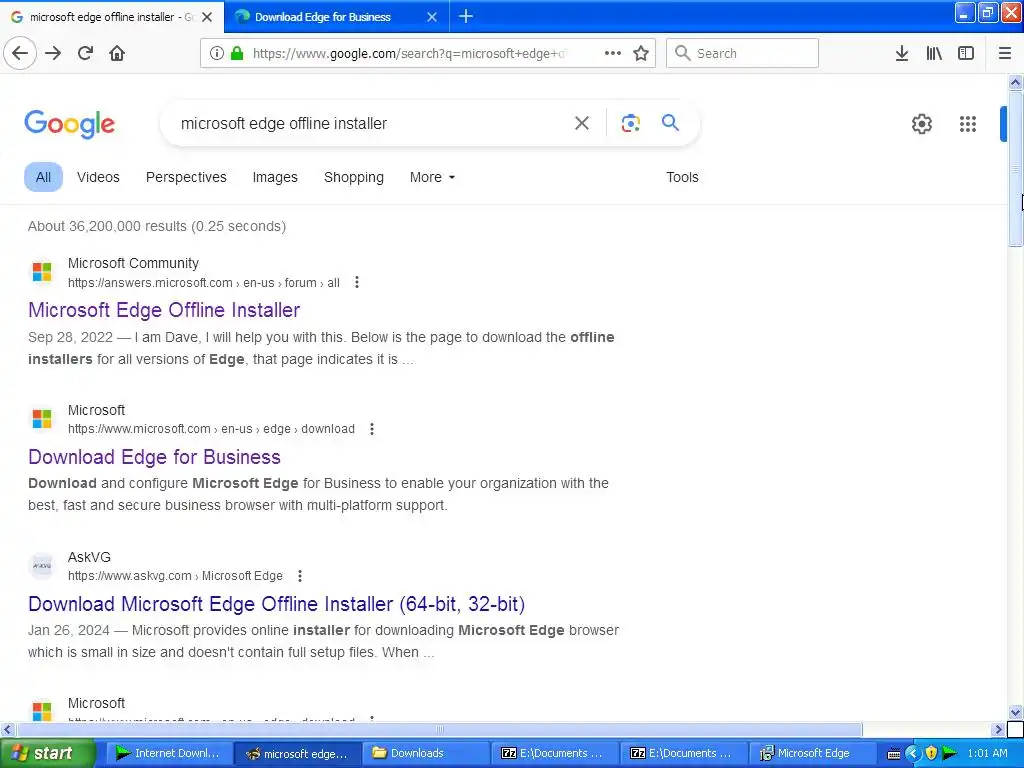The image size is (1024, 768).
Task: Open the Google apps grid
Action: [x=968, y=123]
